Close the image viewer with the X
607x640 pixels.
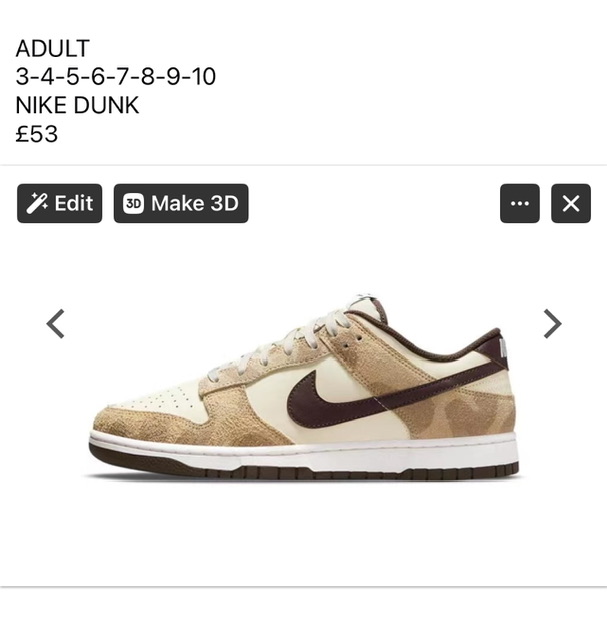point(571,203)
